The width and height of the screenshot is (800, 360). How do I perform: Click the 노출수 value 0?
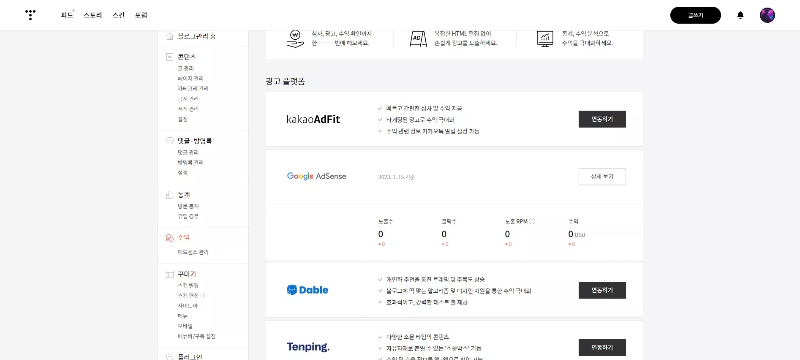coord(381,234)
